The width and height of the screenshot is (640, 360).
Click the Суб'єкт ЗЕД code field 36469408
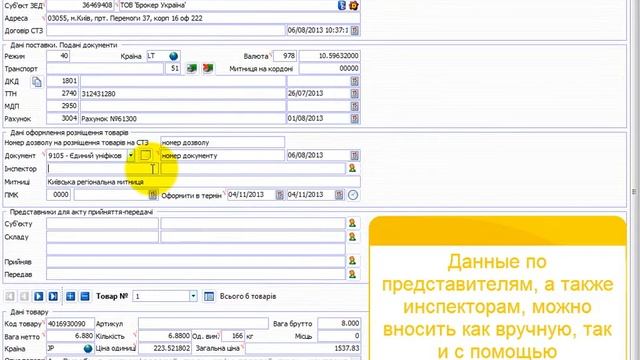coord(80,5)
